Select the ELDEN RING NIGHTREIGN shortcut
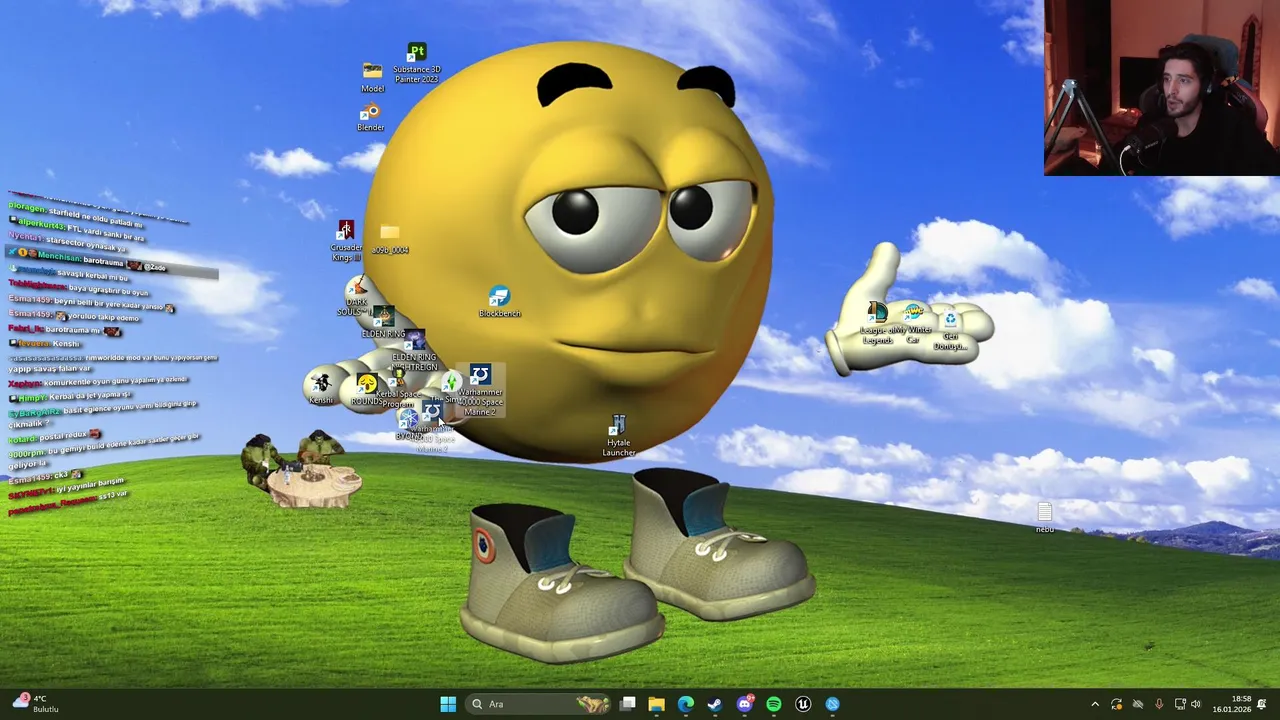Screen dimensions: 1280x720 (x=414, y=351)
